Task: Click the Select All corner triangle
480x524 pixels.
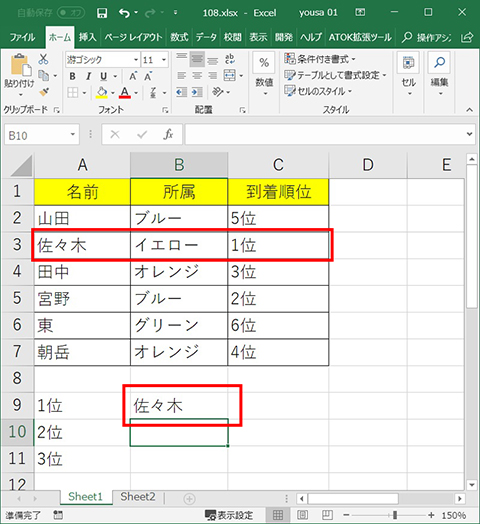Action: (x=22, y=166)
